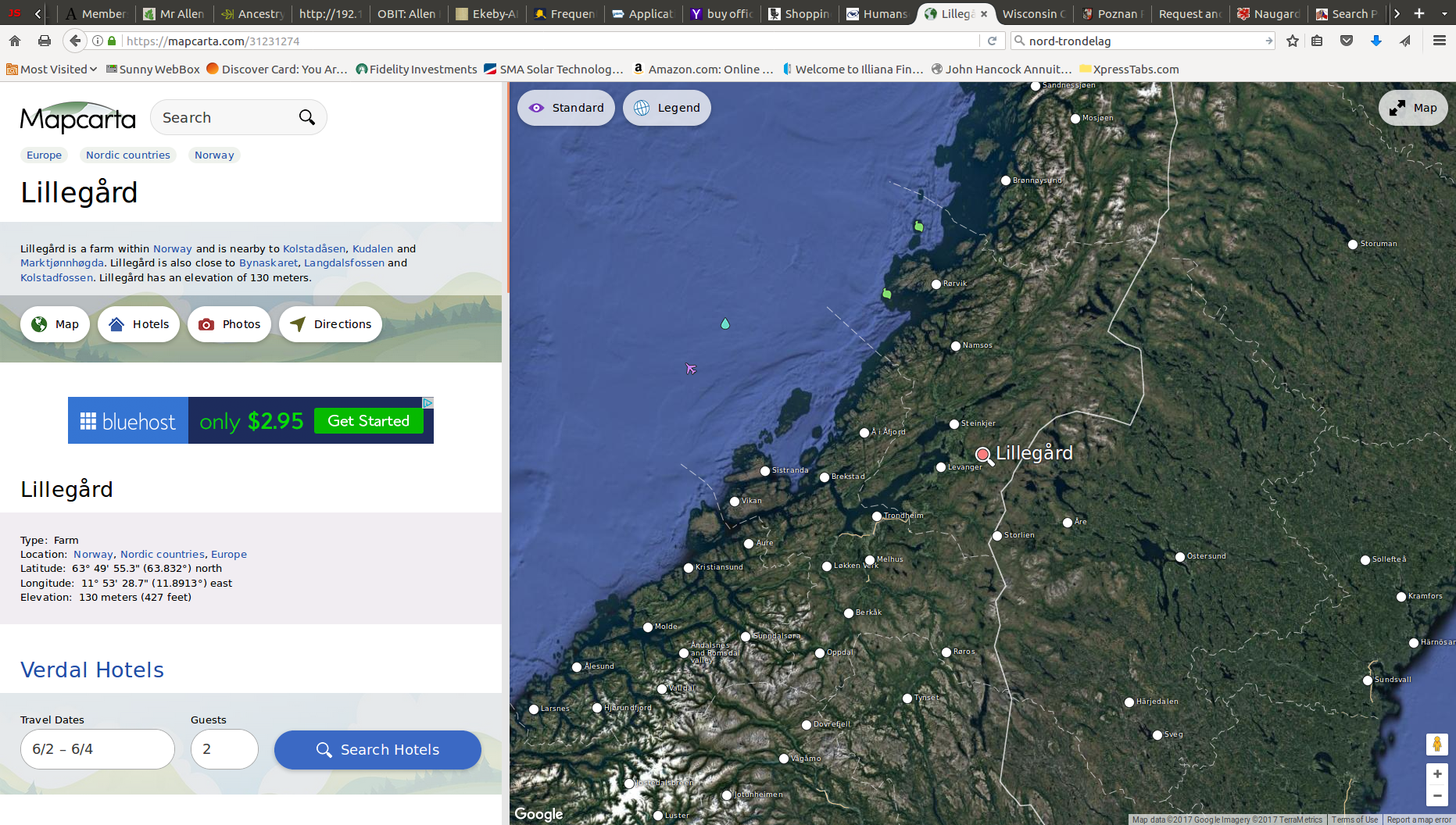
Task: Click the green marker near Rørvik coast
Action: point(886,294)
